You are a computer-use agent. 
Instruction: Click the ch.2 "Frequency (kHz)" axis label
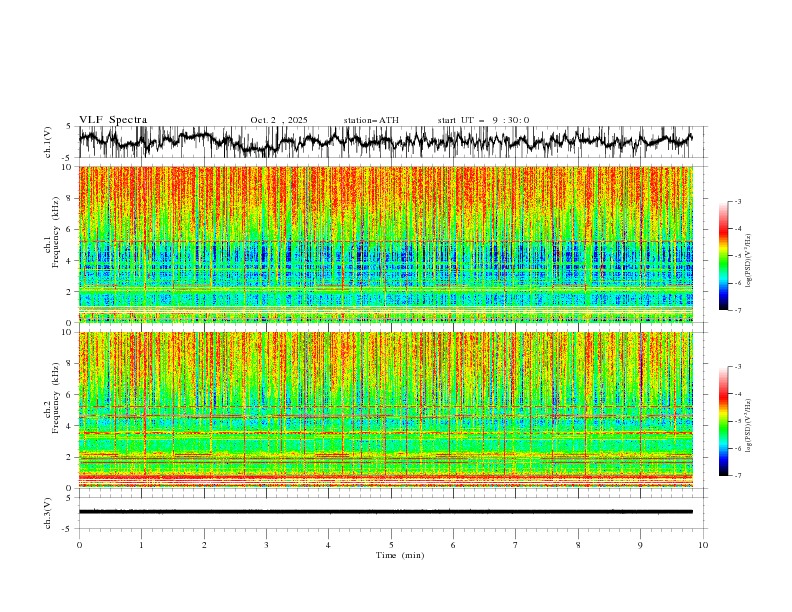(x=56, y=398)
